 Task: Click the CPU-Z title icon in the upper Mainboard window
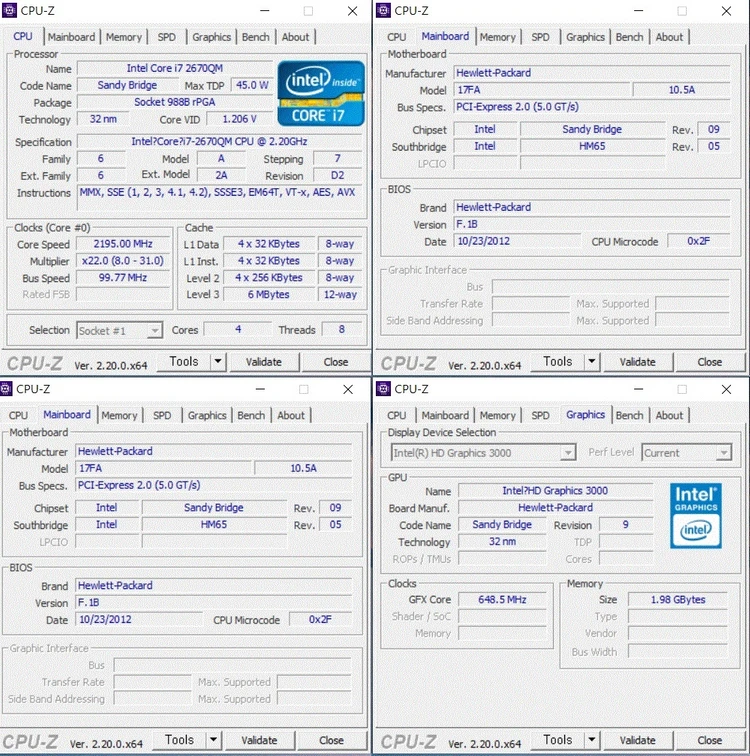(x=383, y=10)
